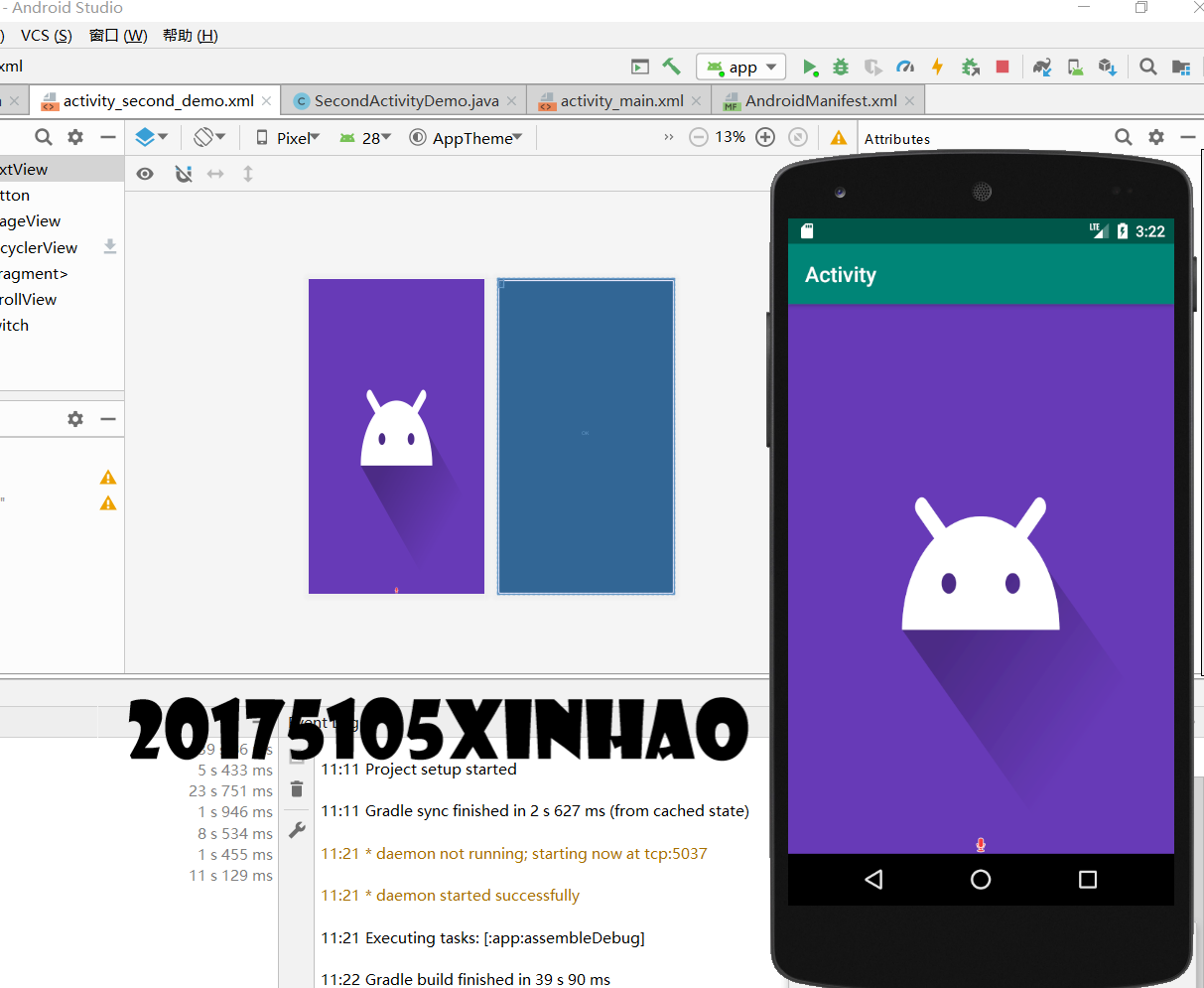
Task: Hide the Attributes panel
Action: tap(1187, 137)
